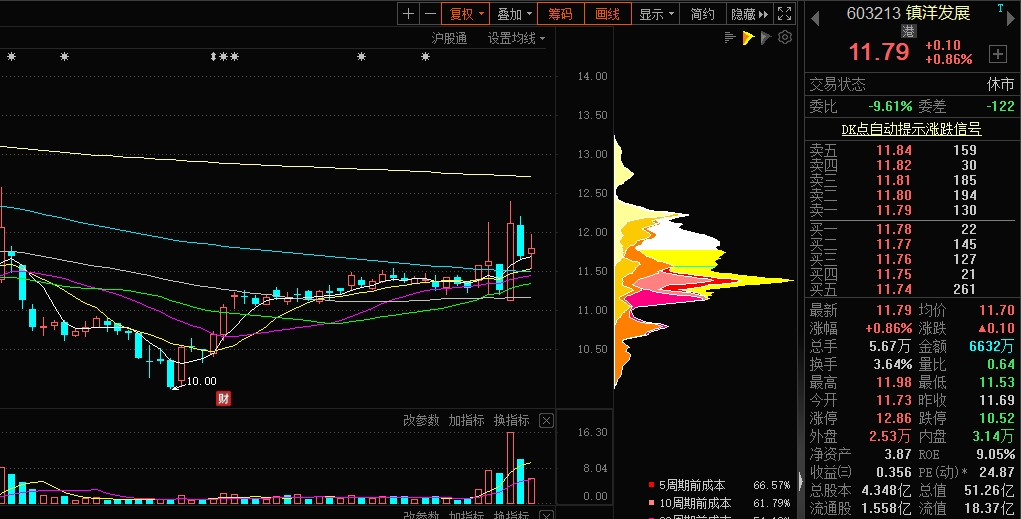The width and height of the screenshot is (1021, 519).
Task: Click the PE(动) 24.87 value
Action: tap(996, 472)
